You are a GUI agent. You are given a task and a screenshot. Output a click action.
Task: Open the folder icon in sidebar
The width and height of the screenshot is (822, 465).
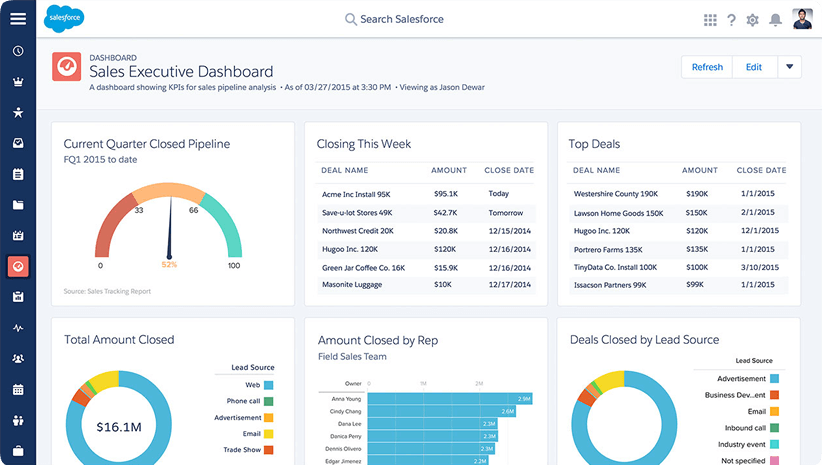tap(18, 205)
